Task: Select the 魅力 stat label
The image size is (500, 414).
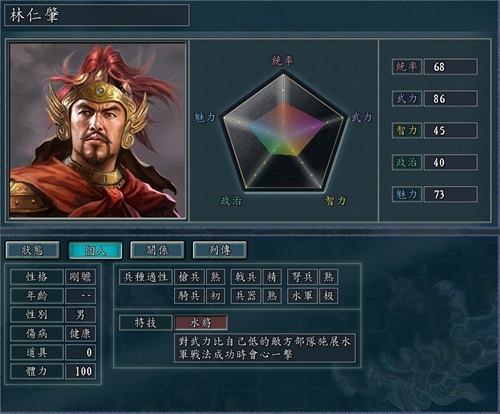Action: pyautogui.click(x=407, y=194)
